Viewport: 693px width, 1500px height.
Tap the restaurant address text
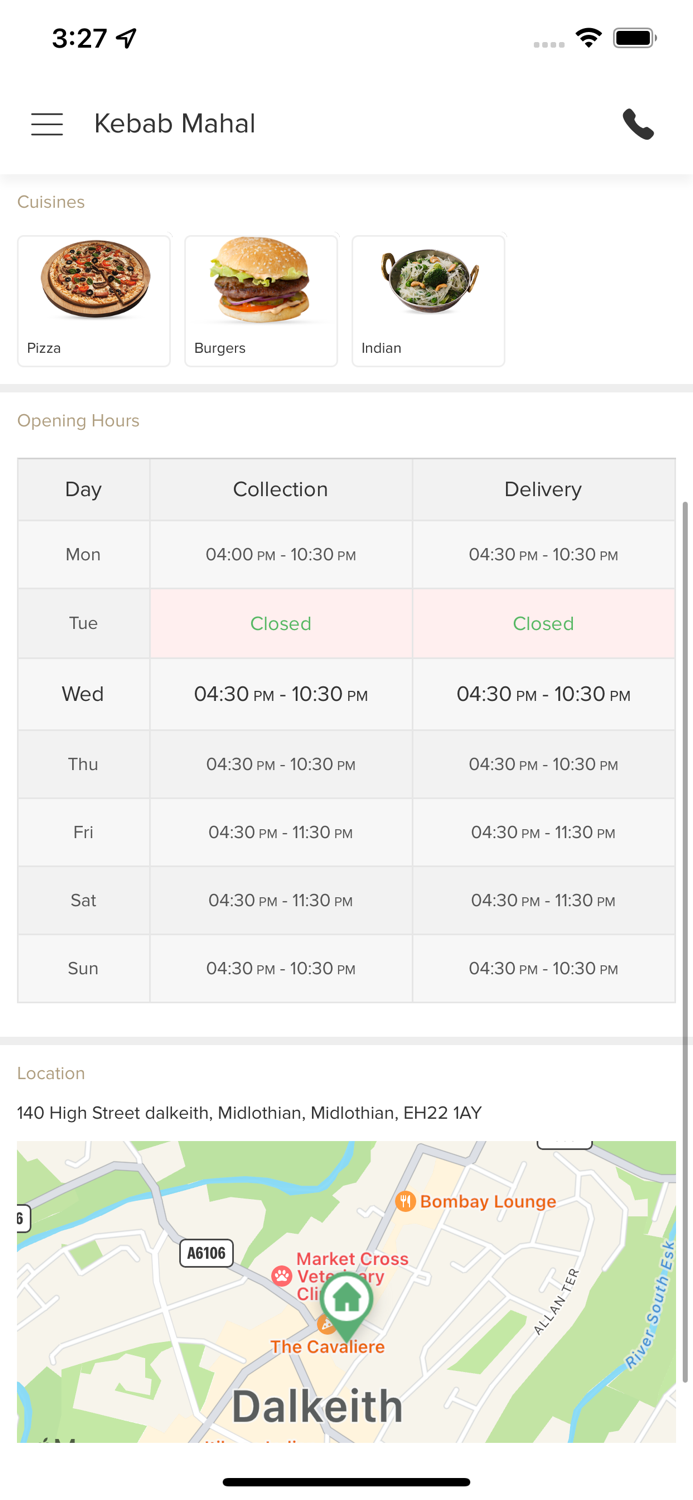click(249, 1113)
